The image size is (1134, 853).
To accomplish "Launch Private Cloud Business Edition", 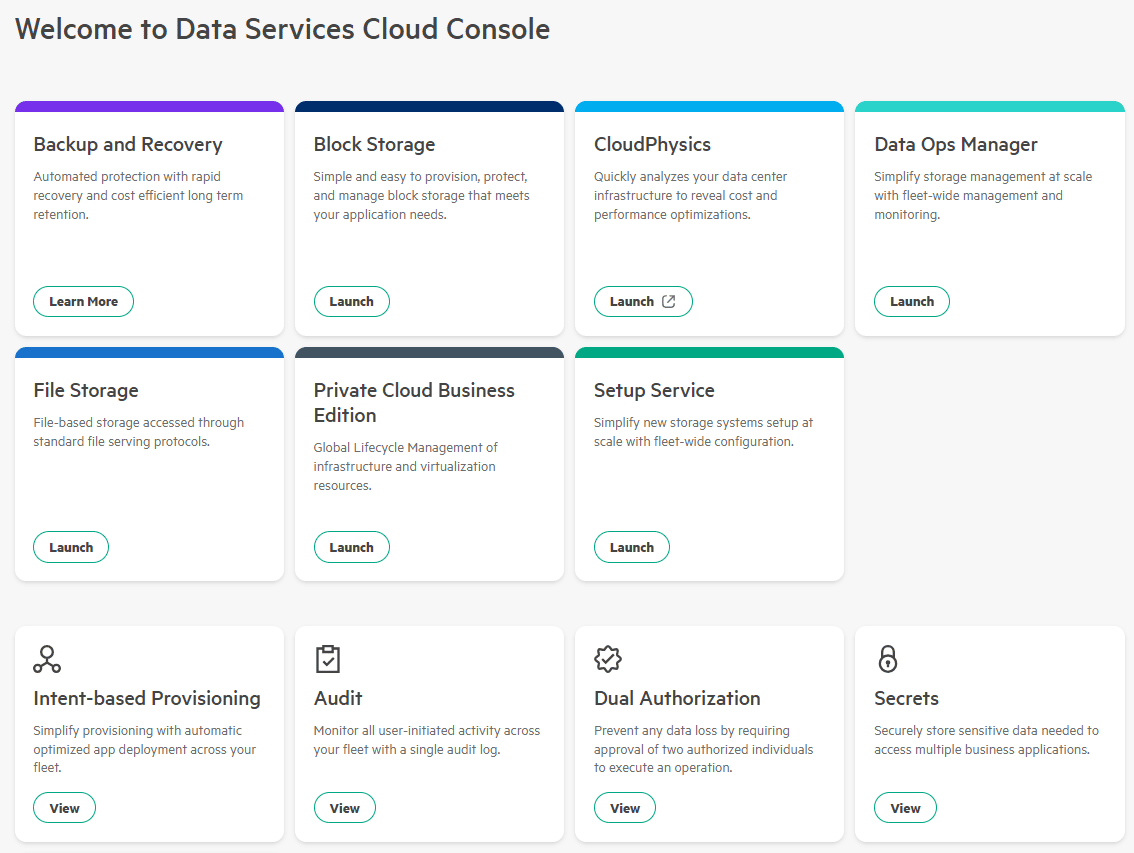I will tap(352, 547).
